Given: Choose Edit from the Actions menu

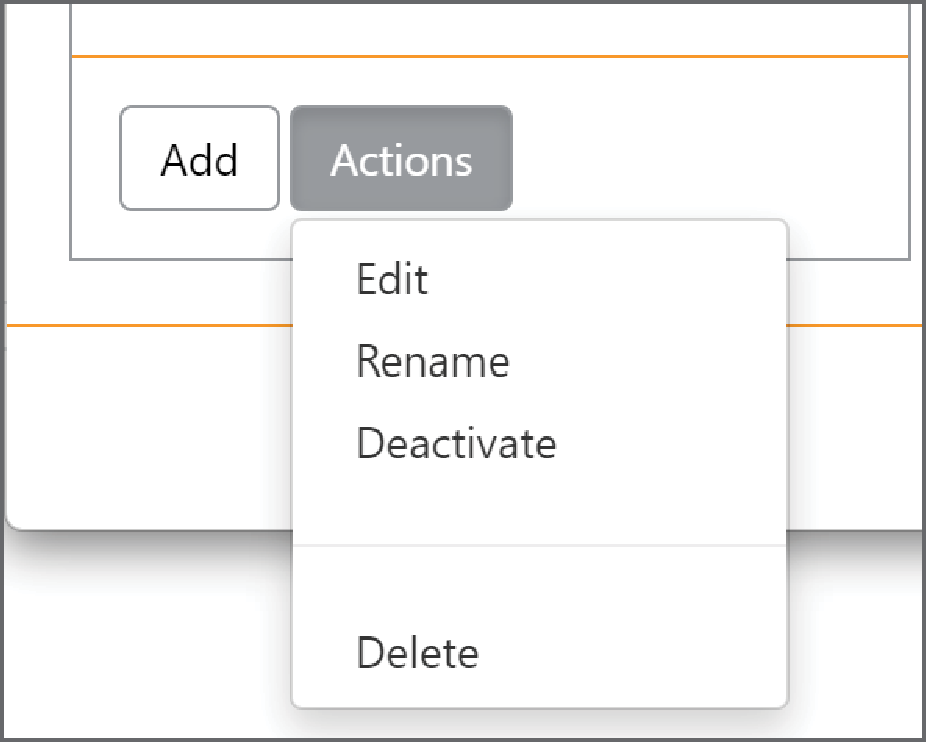Looking at the screenshot, I should coord(540,279).
